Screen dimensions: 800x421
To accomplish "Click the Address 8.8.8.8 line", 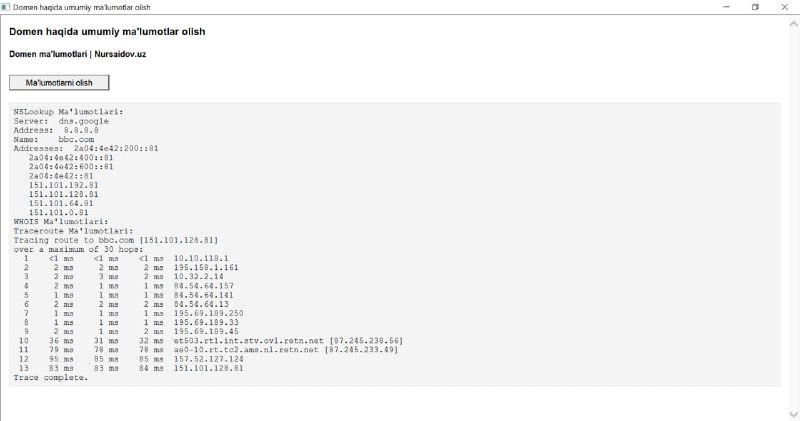I will [56, 130].
